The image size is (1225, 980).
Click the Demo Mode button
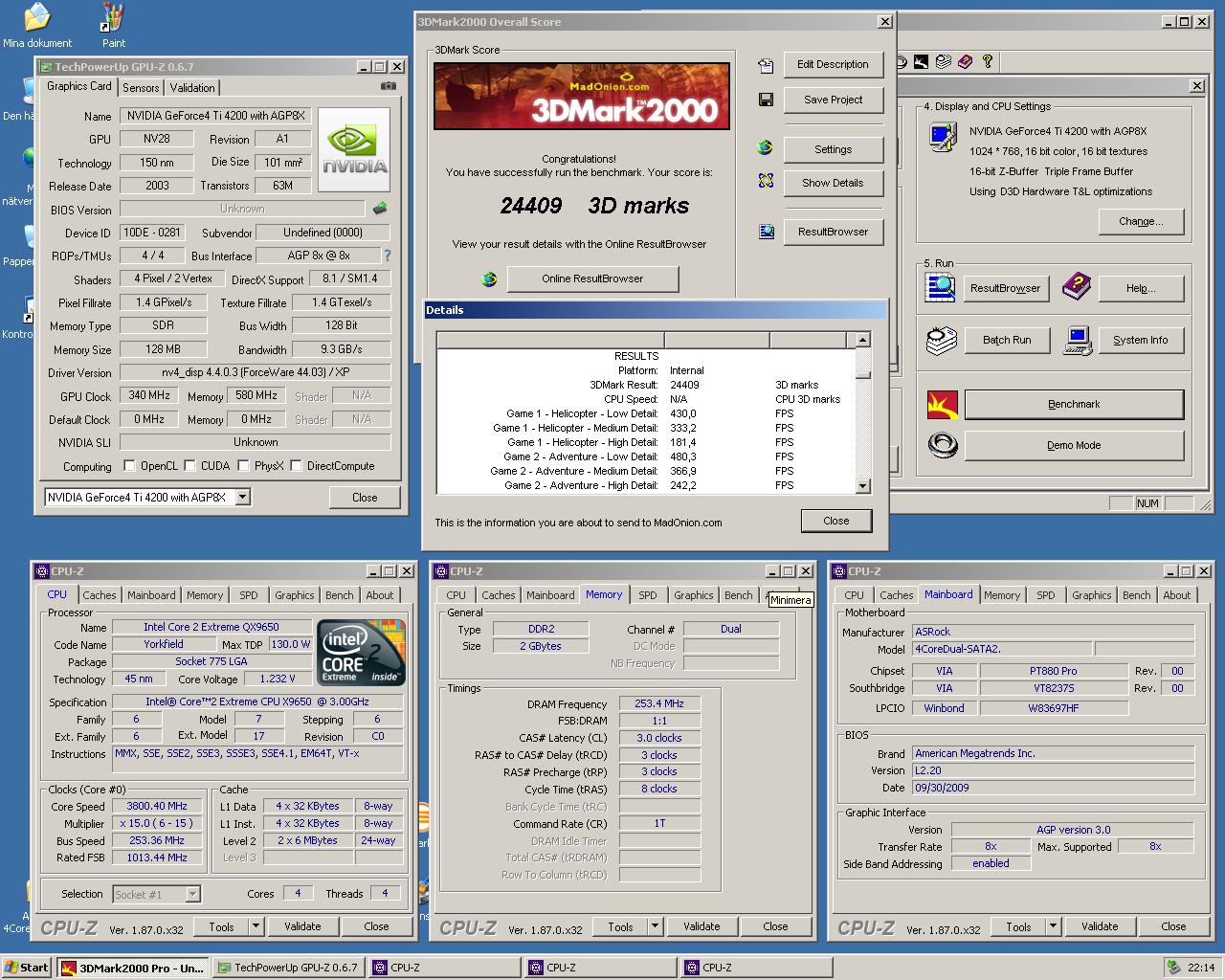click(1074, 445)
